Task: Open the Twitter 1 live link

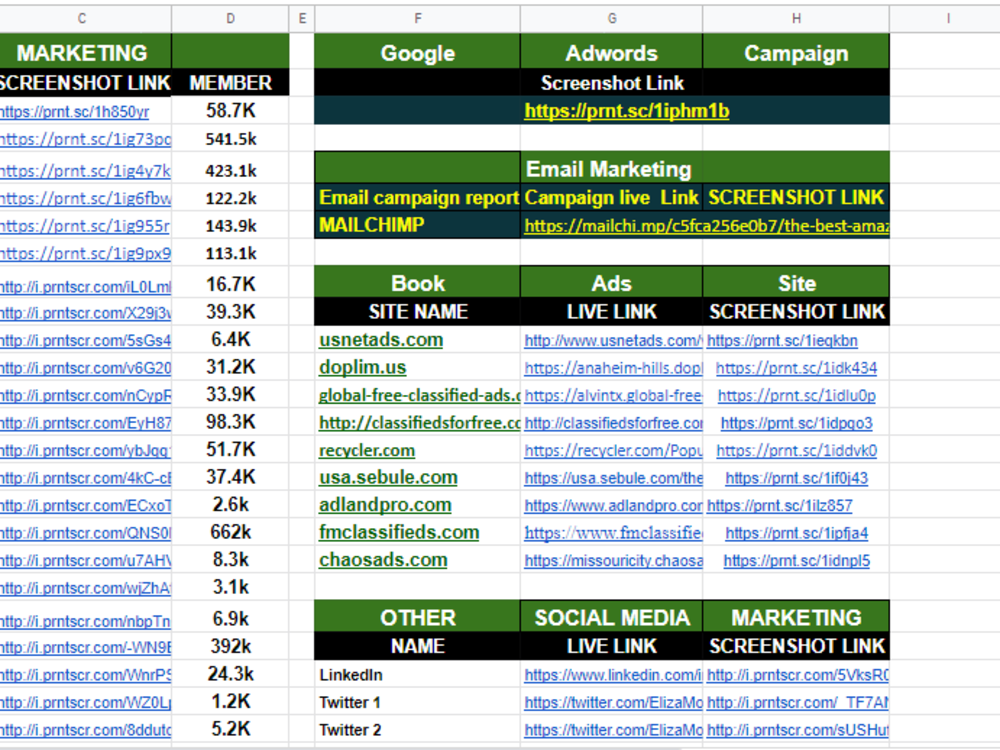Action: [x=613, y=703]
